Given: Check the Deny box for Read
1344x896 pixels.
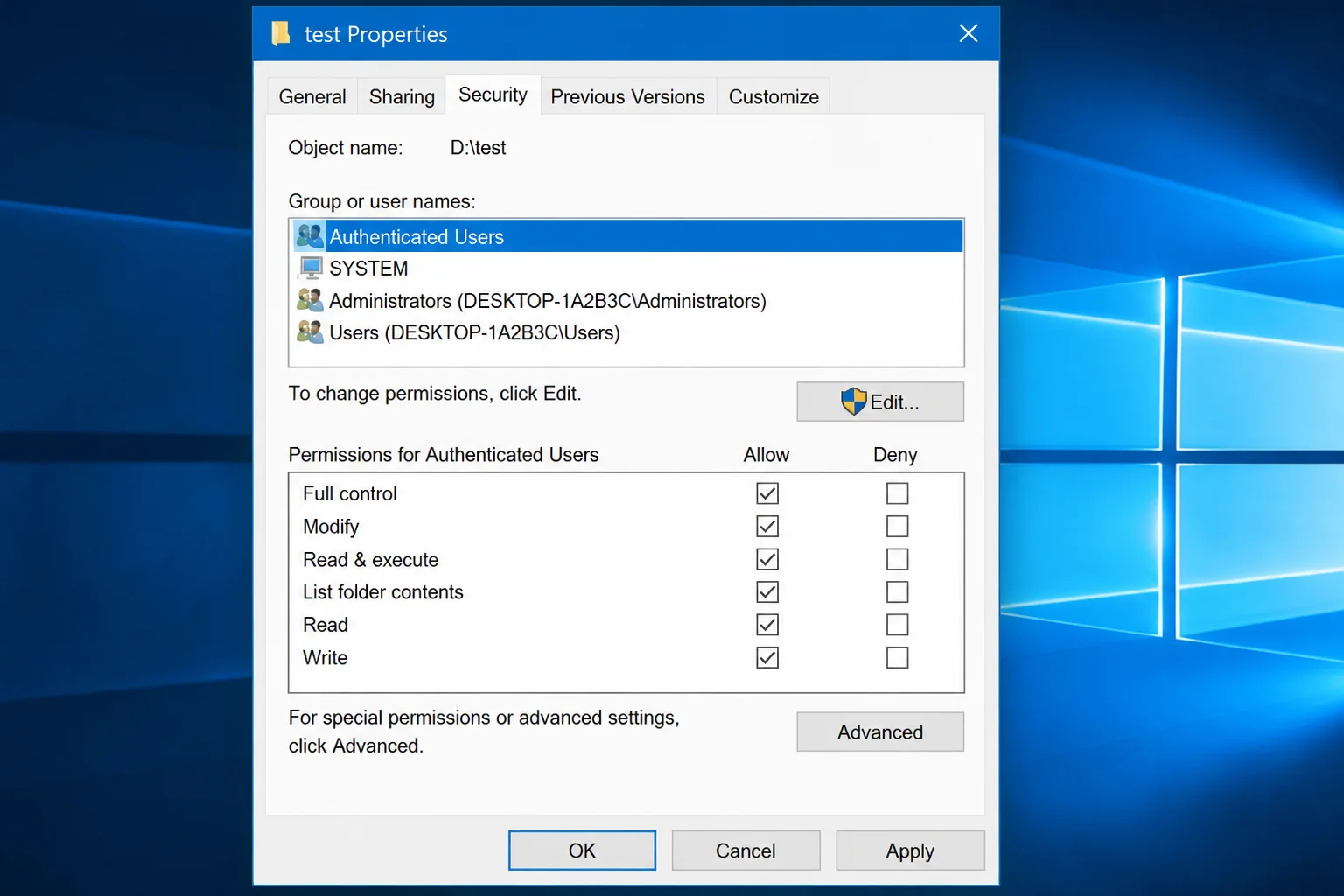Looking at the screenshot, I should [x=897, y=625].
